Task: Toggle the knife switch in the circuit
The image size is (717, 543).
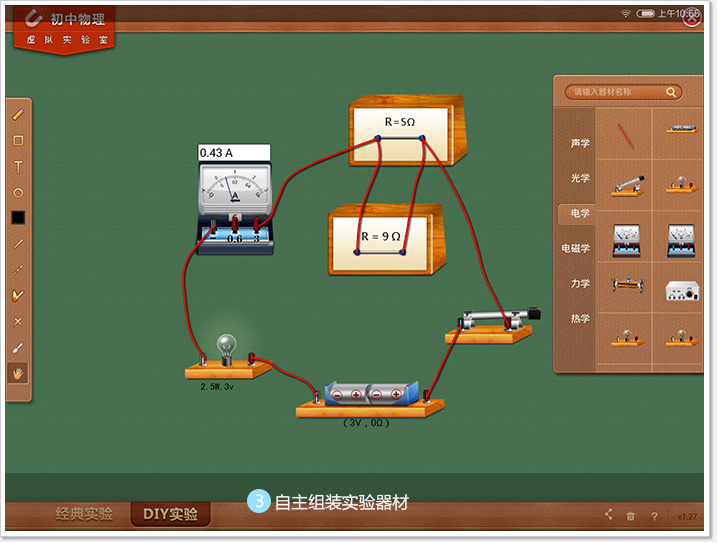Action: point(495,322)
